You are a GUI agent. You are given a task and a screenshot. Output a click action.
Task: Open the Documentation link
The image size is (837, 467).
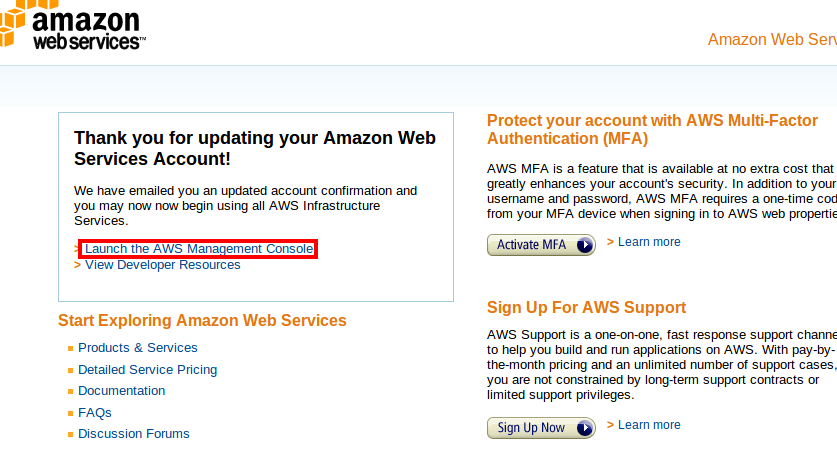(122, 391)
